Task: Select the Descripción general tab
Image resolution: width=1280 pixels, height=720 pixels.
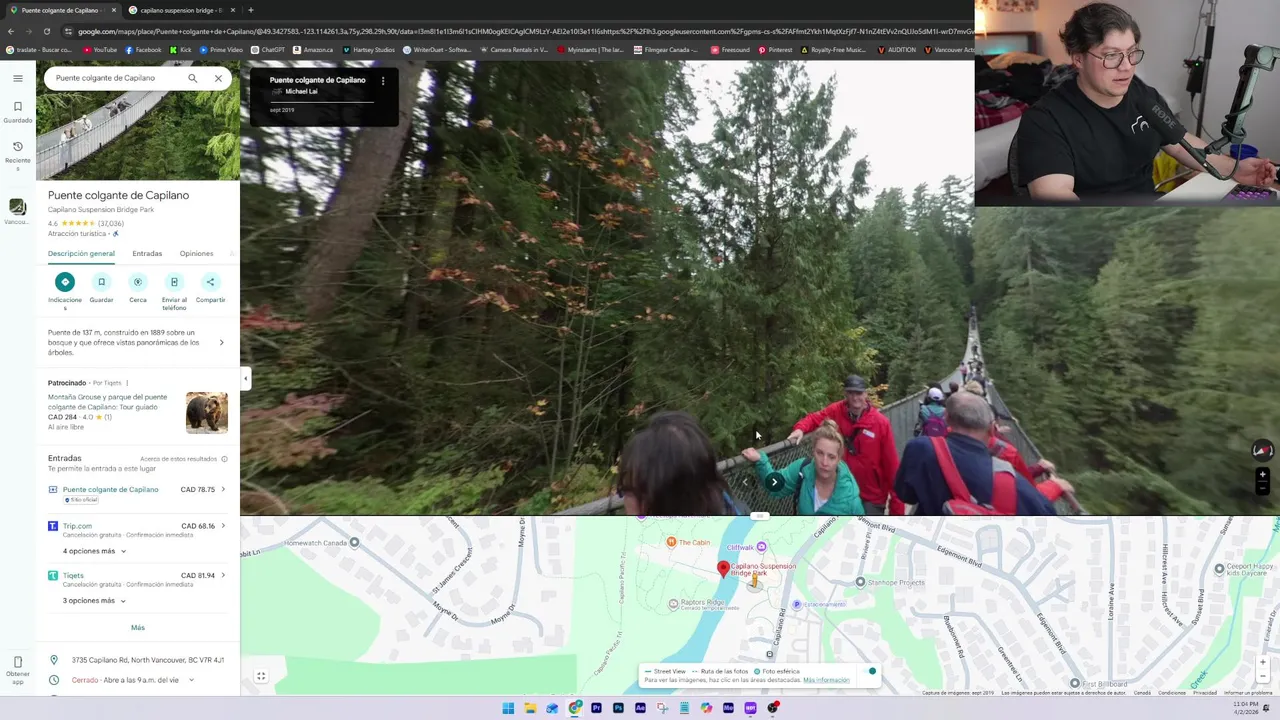Action: point(81,253)
